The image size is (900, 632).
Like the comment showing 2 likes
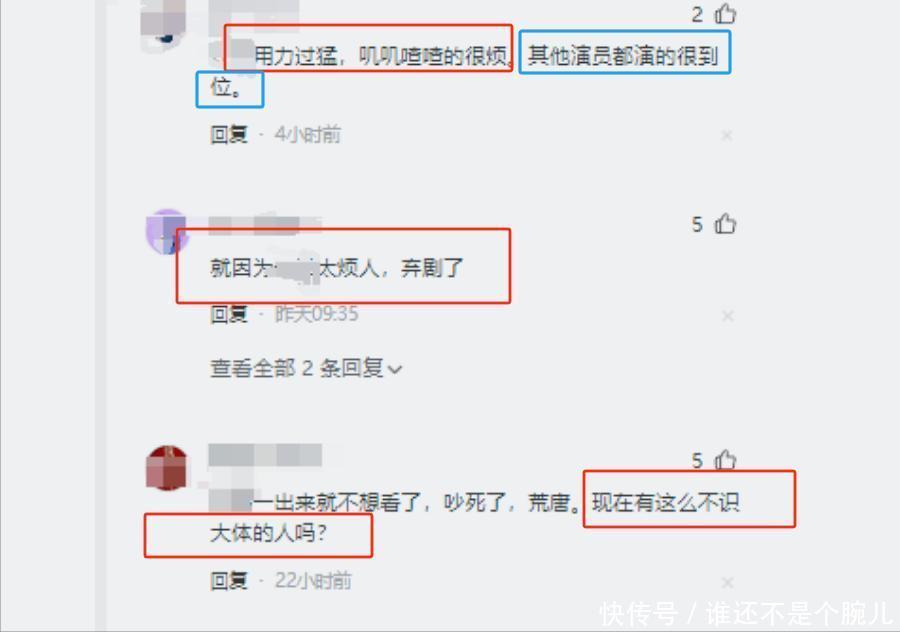726,14
